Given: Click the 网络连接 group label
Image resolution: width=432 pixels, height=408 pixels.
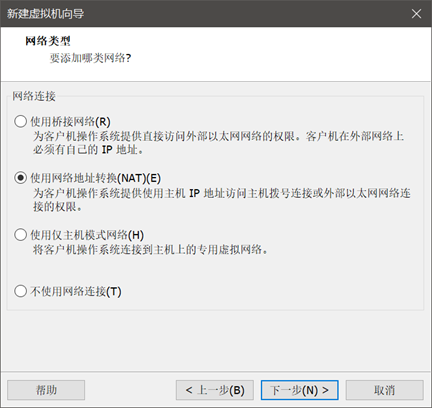Looking at the screenshot, I should click(34, 96).
